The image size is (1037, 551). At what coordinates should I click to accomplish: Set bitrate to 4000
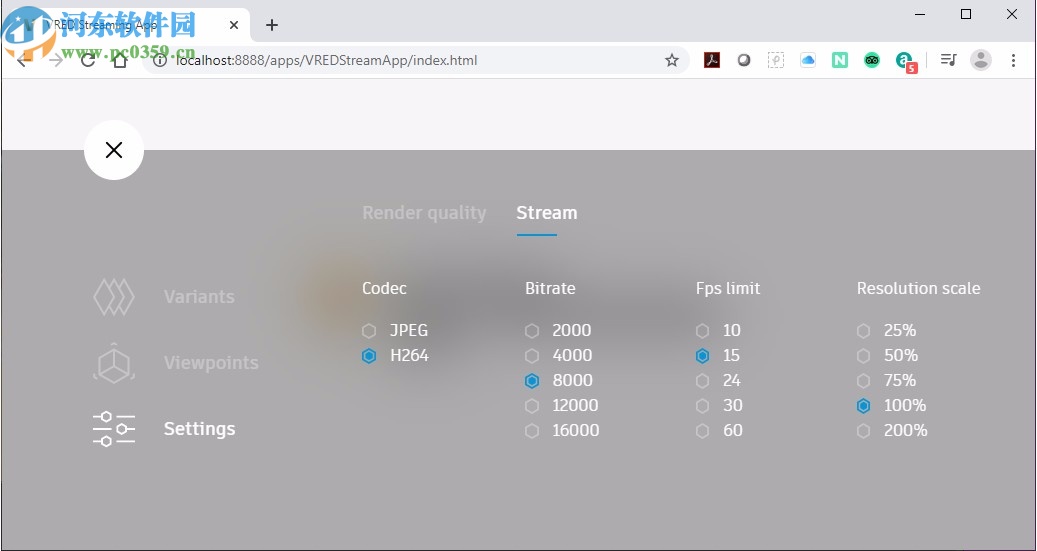(558, 356)
